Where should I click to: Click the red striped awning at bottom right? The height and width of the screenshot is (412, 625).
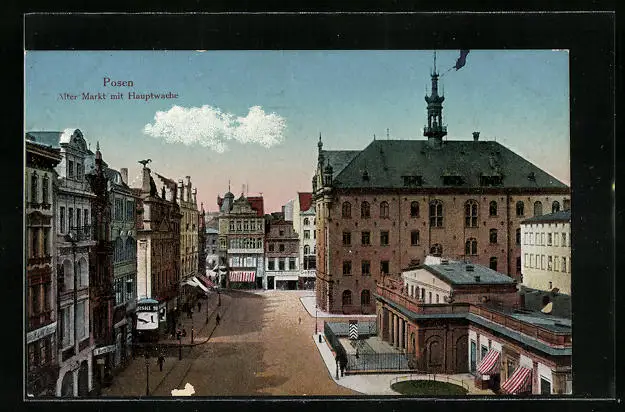click(x=516, y=380)
